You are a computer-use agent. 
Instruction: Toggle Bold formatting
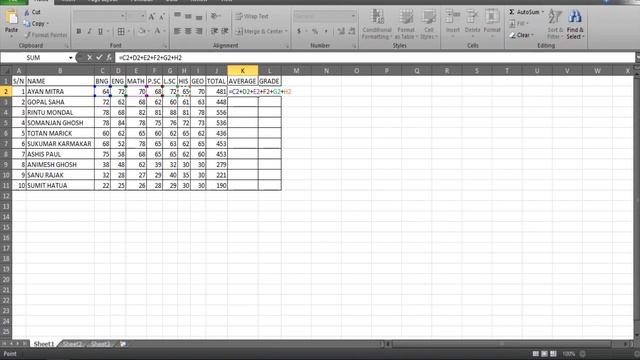click(x=79, y=31)
